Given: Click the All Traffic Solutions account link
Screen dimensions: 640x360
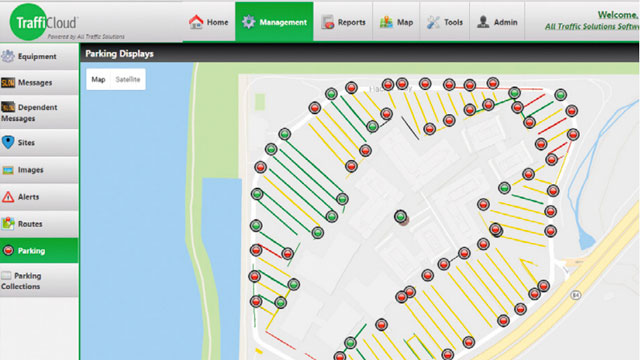Looking at the screenshot, I should [592, 27].
